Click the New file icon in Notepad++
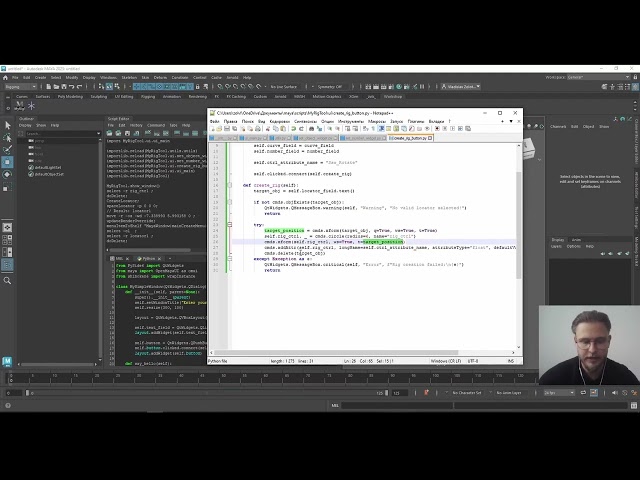 [x=212, y=129]
